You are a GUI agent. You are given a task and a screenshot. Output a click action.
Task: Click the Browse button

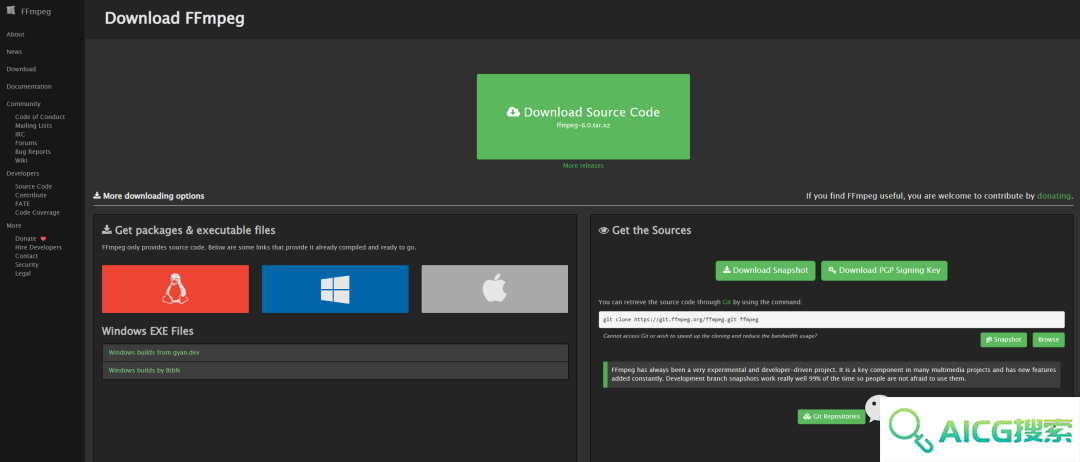[1048, 340]
